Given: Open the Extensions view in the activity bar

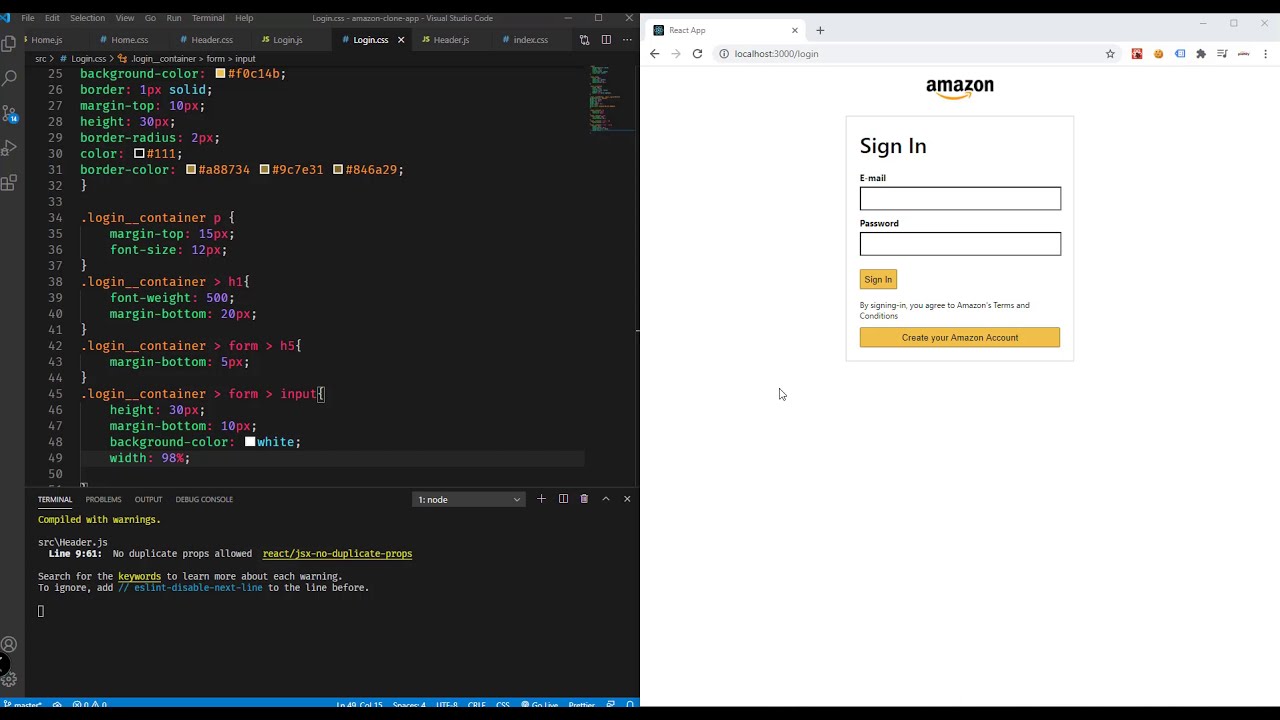Looking at the screenshot, I should click(x=9, y=183).
